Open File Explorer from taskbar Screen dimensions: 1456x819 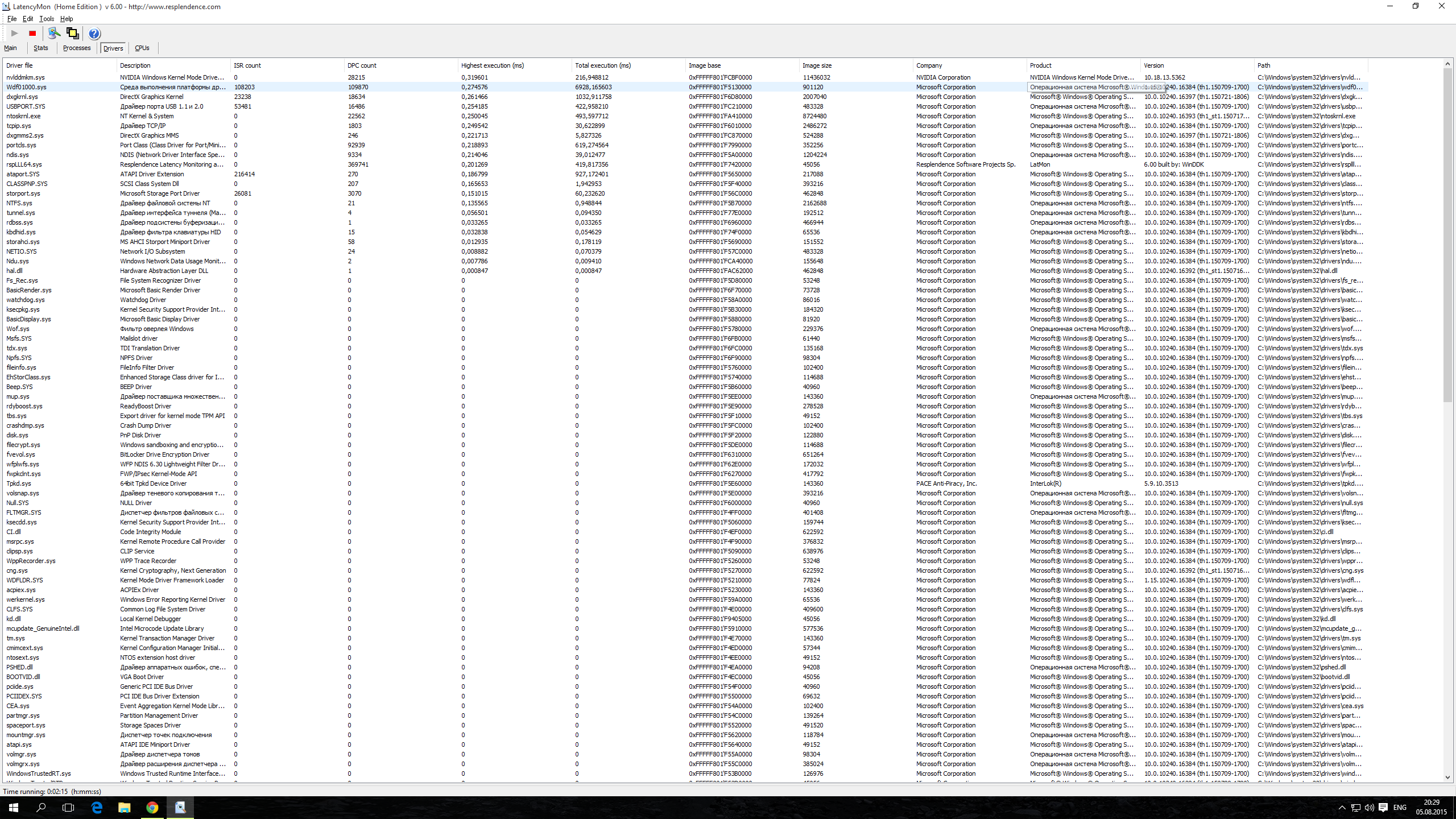124,807
